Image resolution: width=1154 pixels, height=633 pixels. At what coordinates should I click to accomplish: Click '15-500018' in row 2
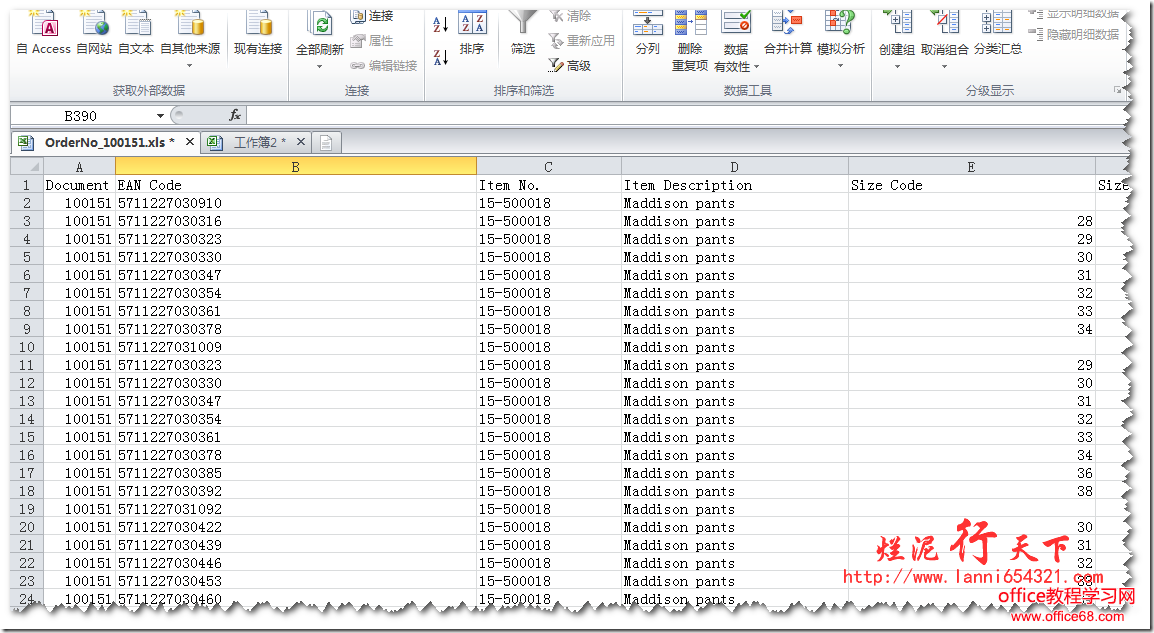tap(548, 203)
